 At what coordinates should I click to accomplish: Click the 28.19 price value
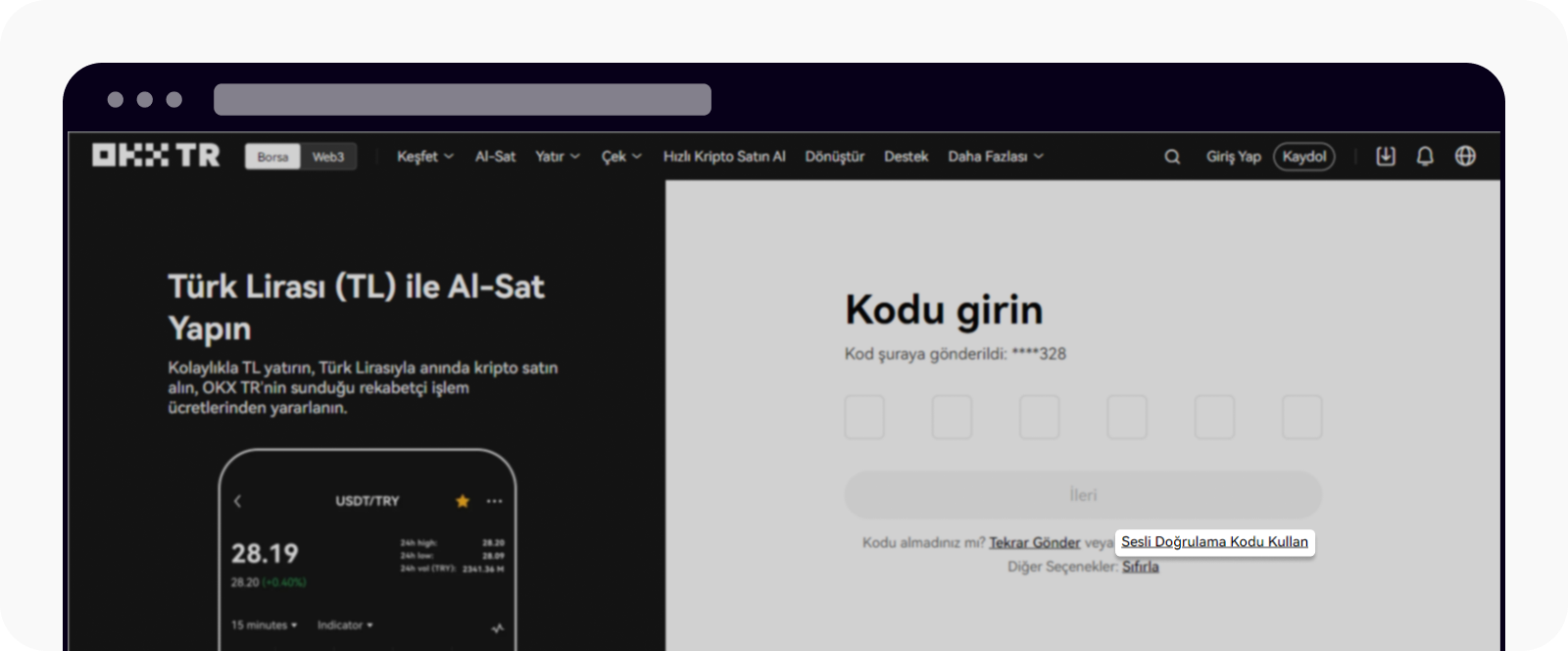coord(265,554)
